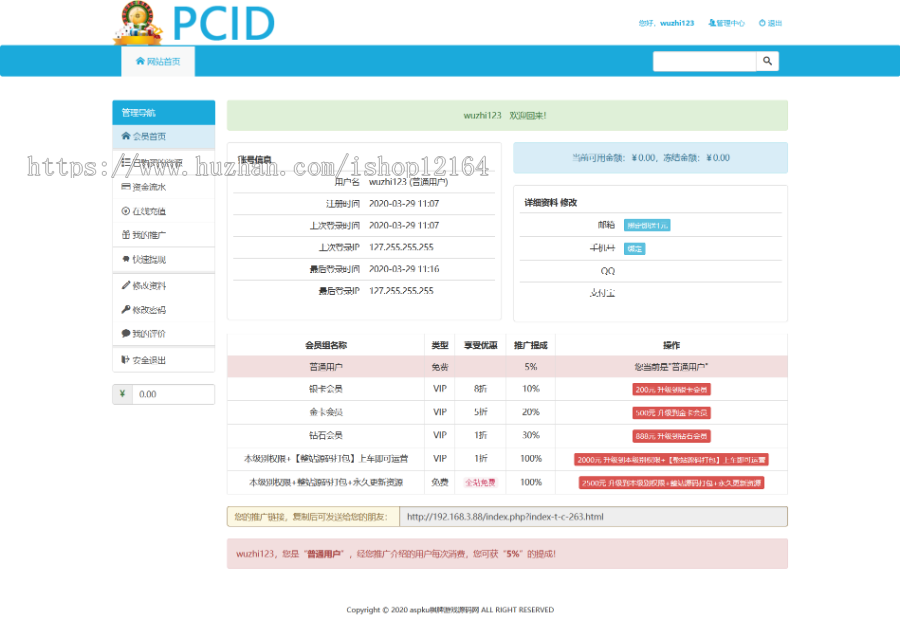Viewport: 900px width, 620px height.
Task: Click the QQ label in 详细资料
Action: coord(607,271)
